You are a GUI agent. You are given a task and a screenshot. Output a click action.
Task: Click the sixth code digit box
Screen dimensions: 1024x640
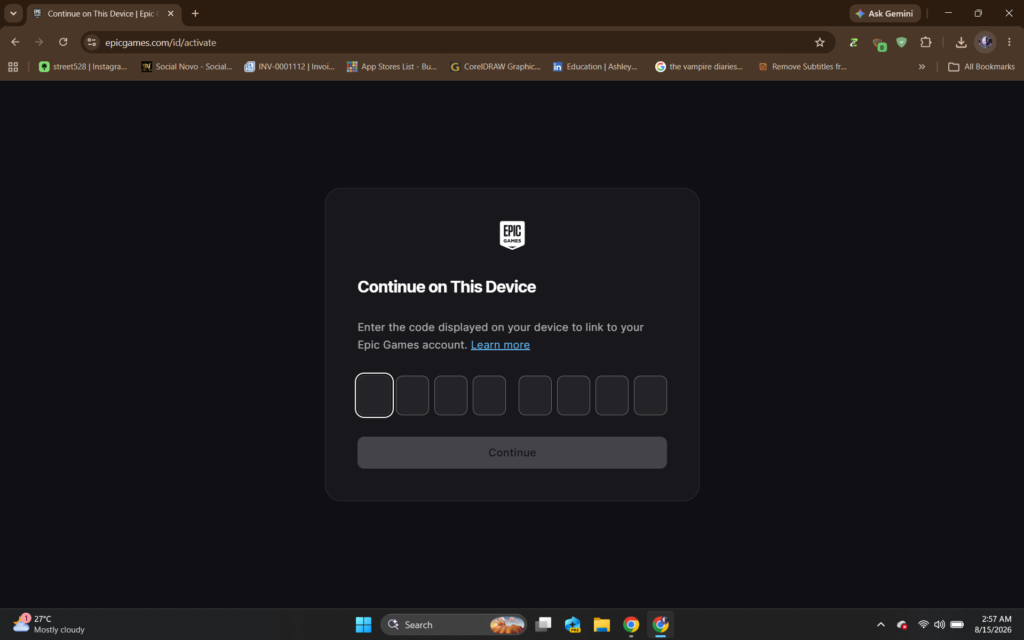click(573, 395)
